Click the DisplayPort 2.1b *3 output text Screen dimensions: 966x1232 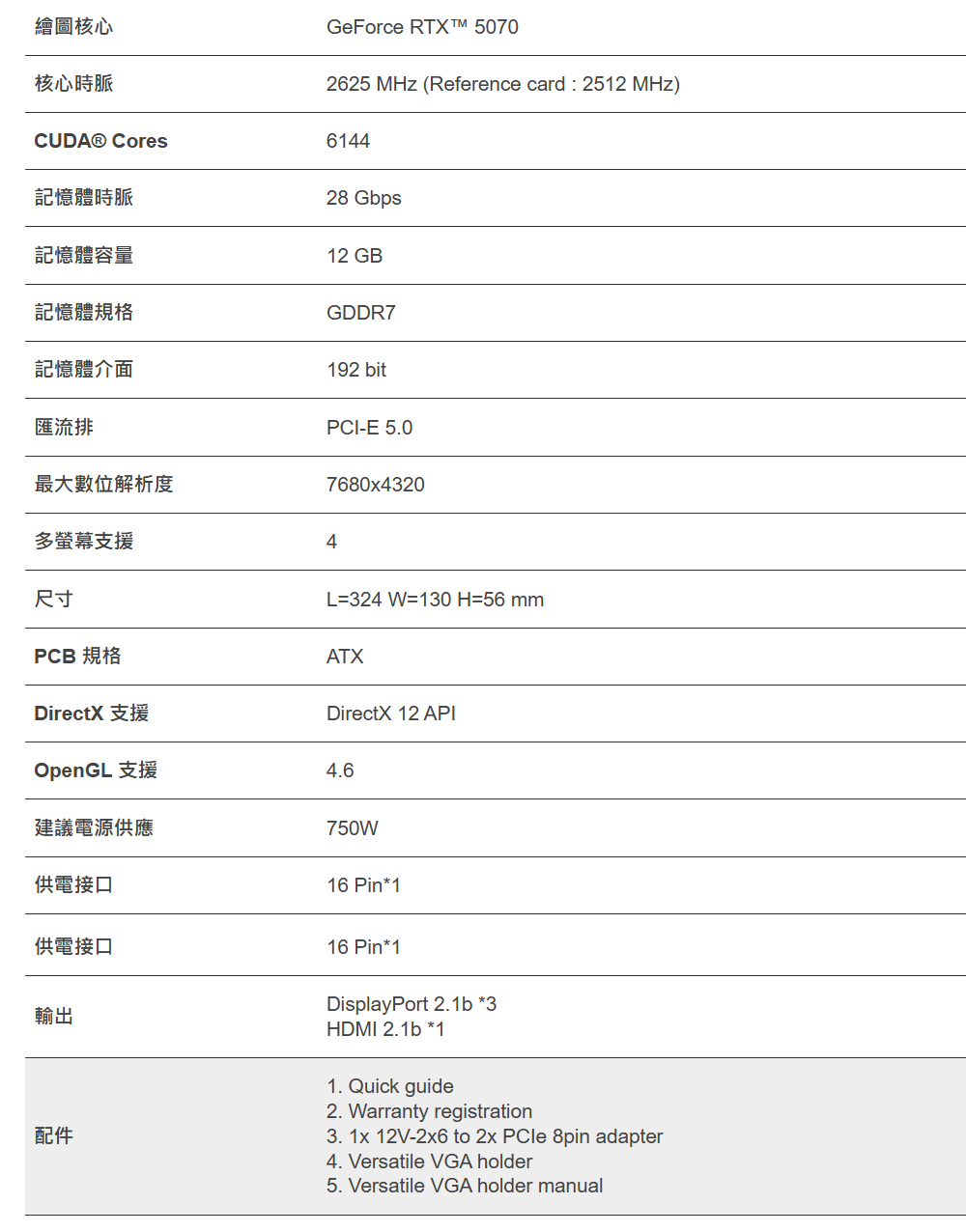[x=412, y=1004]
